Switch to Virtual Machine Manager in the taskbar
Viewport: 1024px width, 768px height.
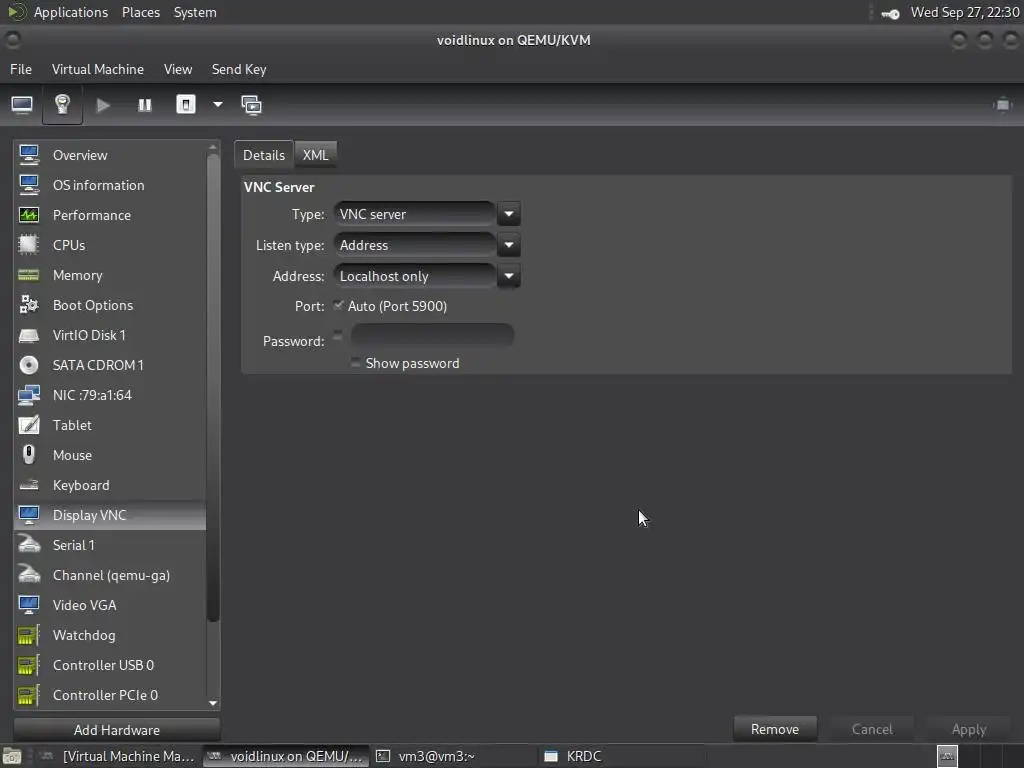coord(118,756)
